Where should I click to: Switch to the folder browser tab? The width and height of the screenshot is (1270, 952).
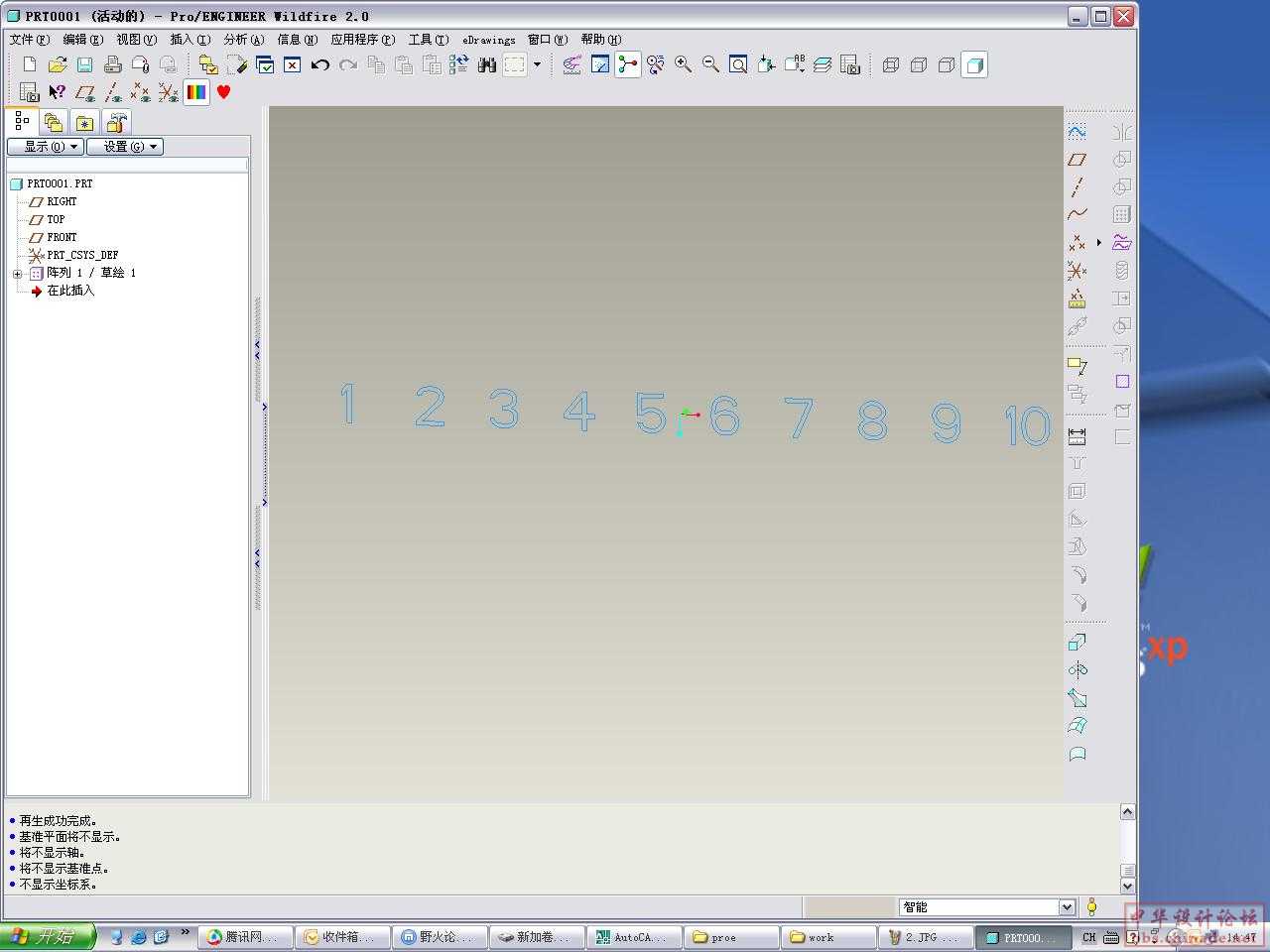pos(54,123)
